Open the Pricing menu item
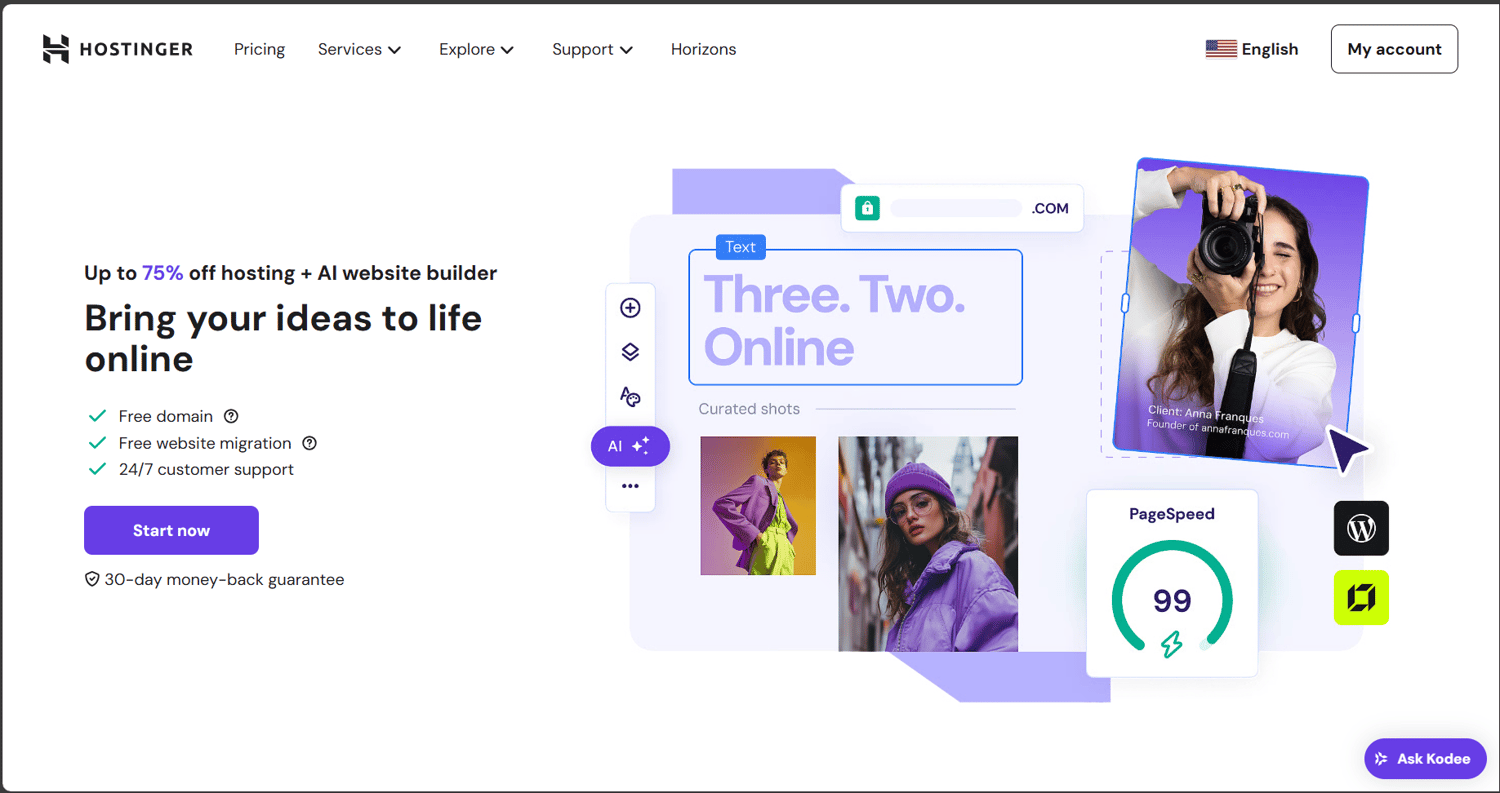 (x=259, y=49)
